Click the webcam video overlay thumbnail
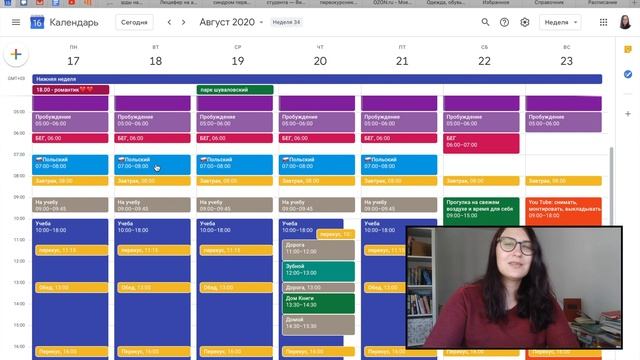This screenshot has width=640, height=360. (514, 288)
